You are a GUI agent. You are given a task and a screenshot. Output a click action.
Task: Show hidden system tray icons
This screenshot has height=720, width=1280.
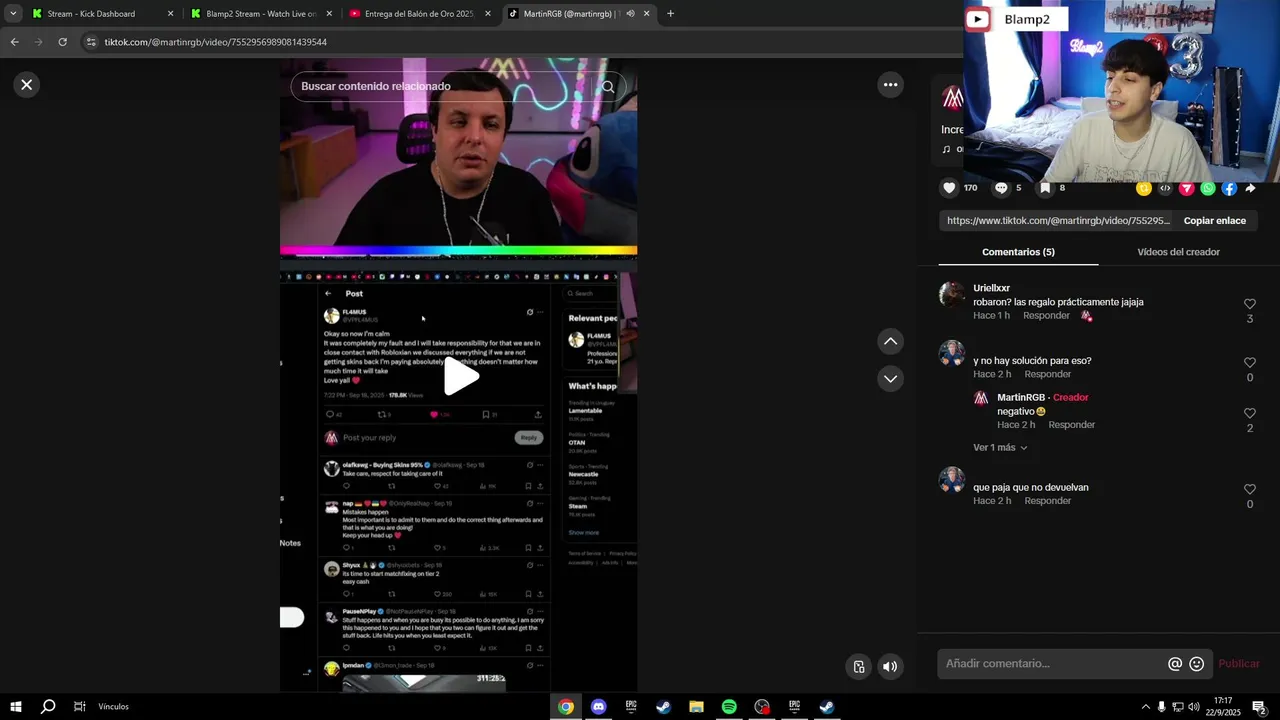[x=1145, y=707]
